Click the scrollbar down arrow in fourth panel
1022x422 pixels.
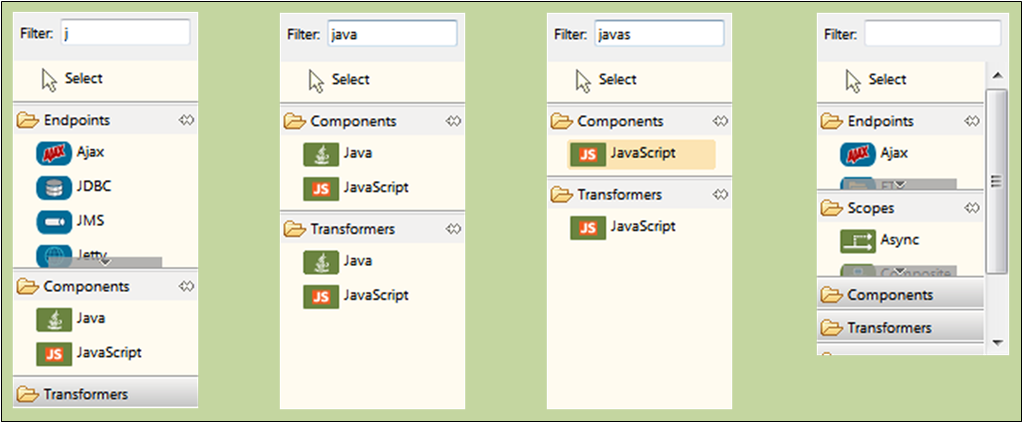coord(996,343)
